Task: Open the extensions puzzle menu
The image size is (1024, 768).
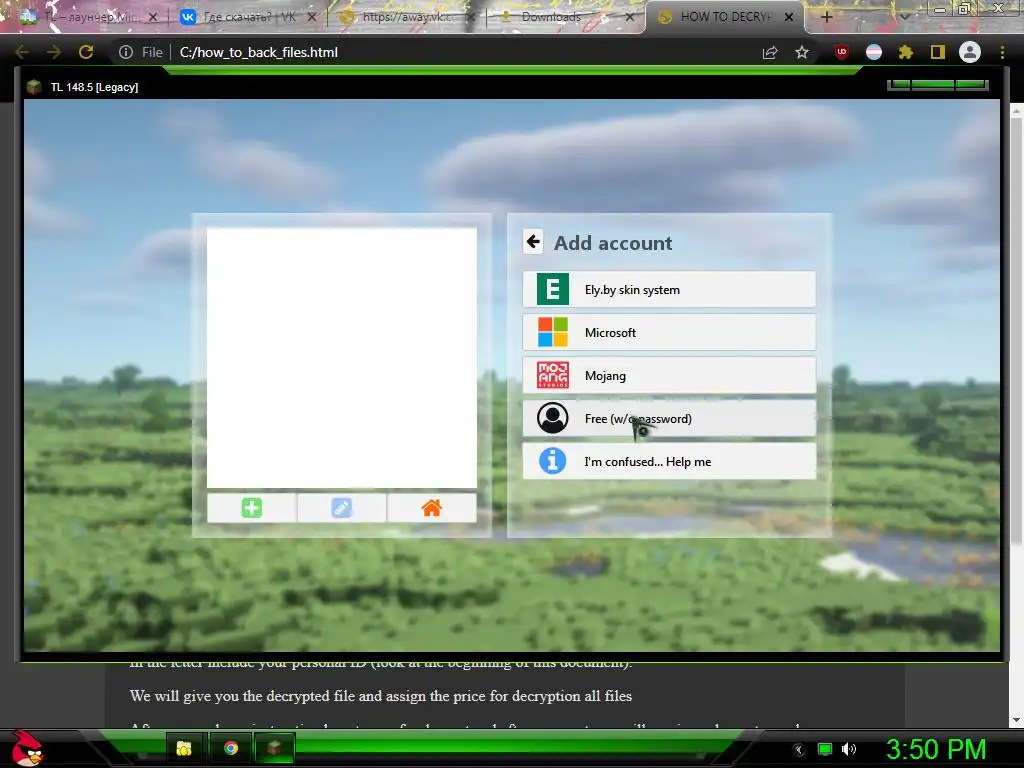Action: [906, 52]
